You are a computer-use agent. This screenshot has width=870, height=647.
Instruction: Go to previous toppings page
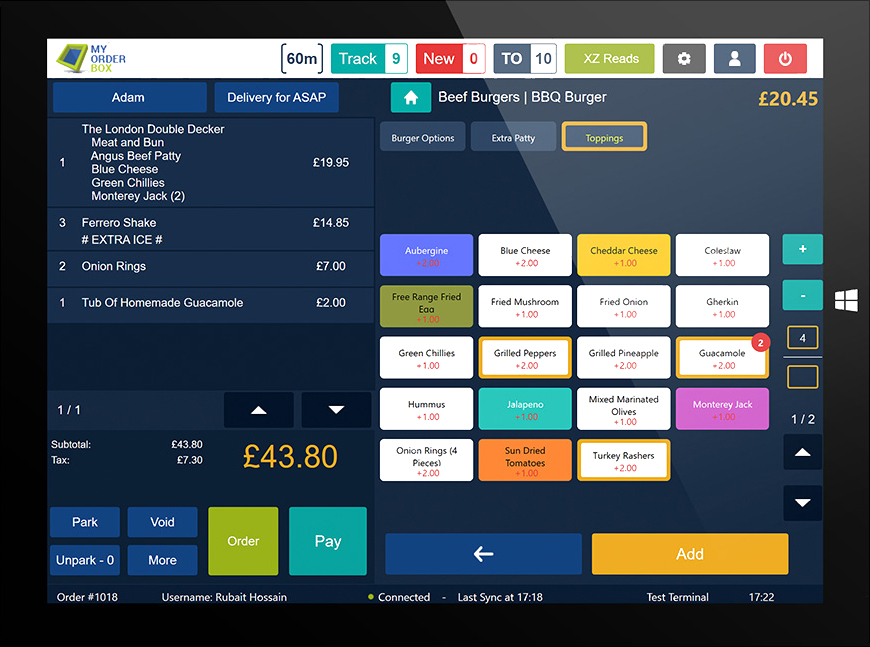(802, 452)
